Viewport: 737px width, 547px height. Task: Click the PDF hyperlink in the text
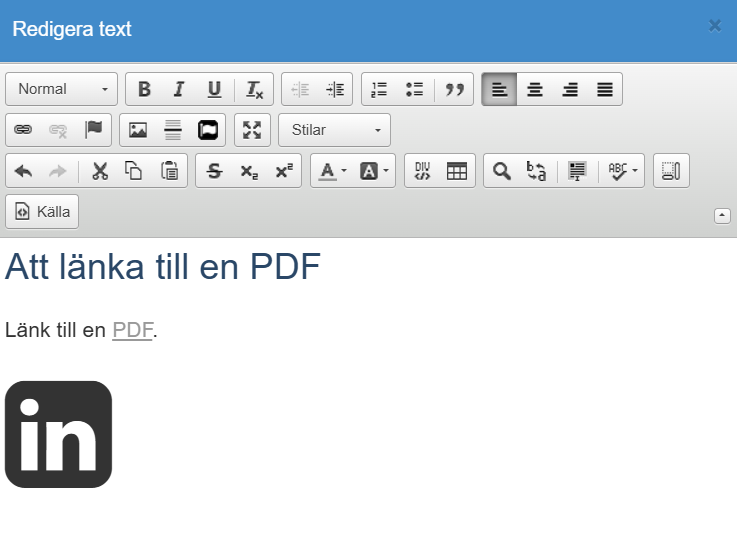(133, 330)
